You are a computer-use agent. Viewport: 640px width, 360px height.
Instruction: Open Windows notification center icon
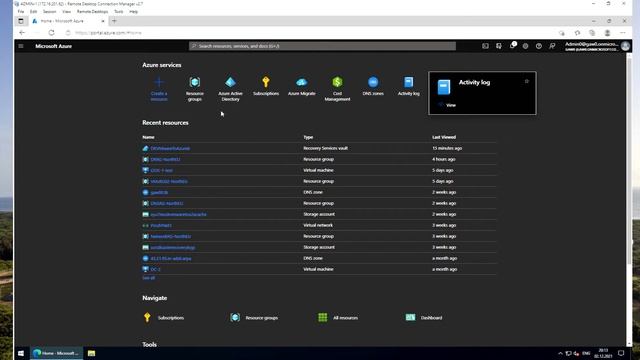coord(621,353)
